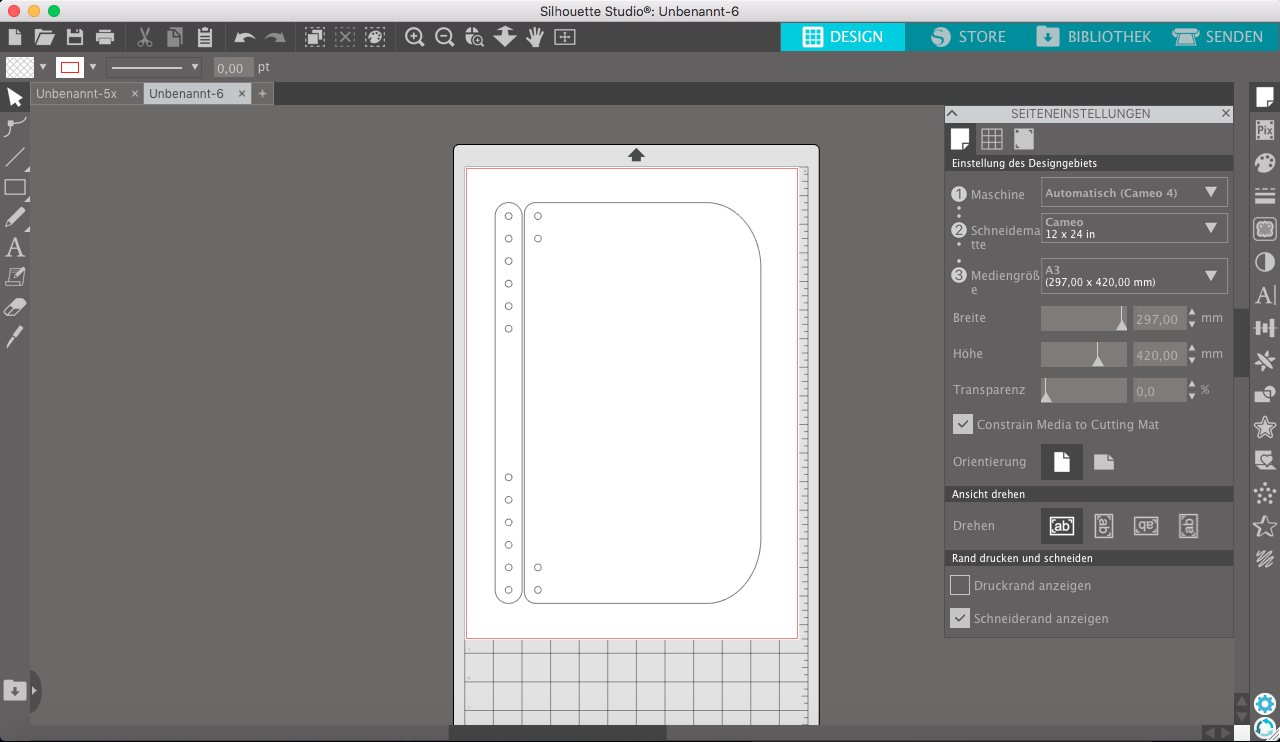
Task: Open BIBLIOTHEK tab
Action: click(x=1094, y=37)
